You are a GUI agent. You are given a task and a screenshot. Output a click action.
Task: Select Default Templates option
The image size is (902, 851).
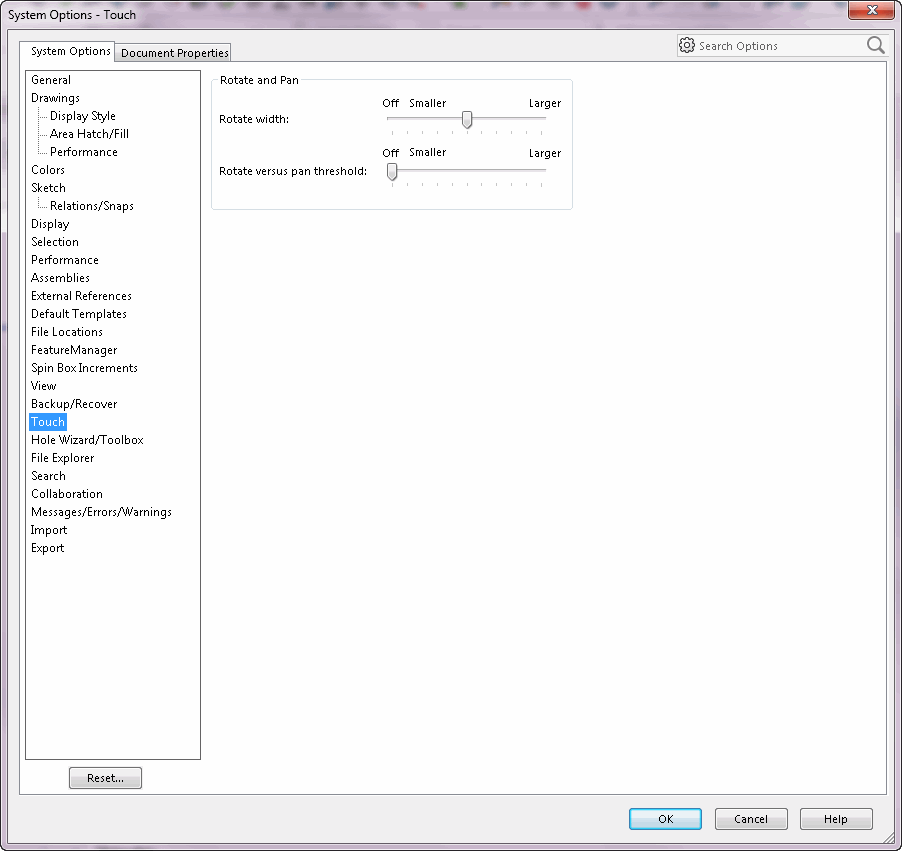[79, 314]
